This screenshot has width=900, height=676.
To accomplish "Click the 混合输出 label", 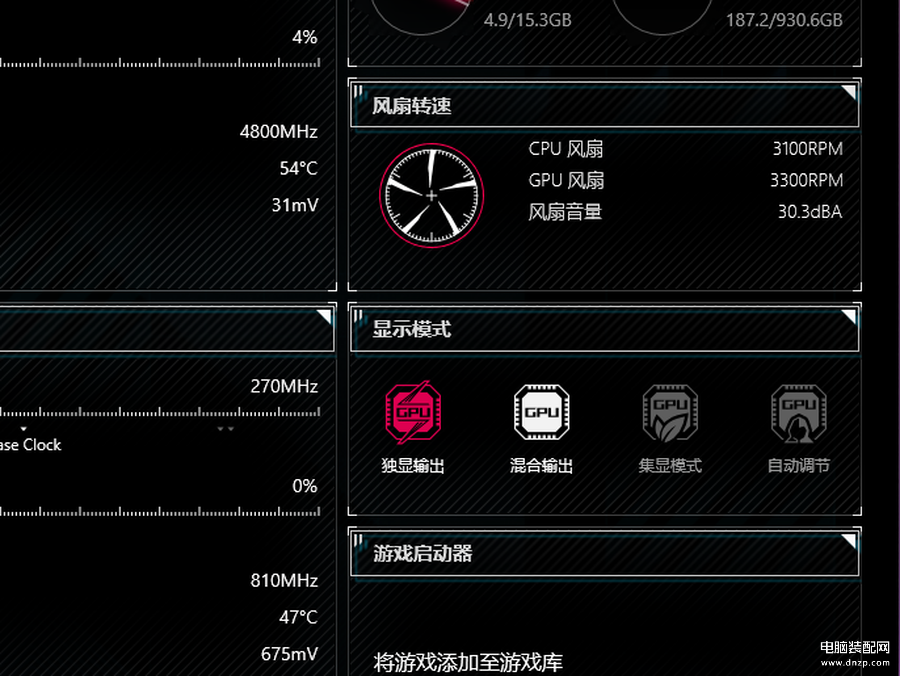I will 541,465.
